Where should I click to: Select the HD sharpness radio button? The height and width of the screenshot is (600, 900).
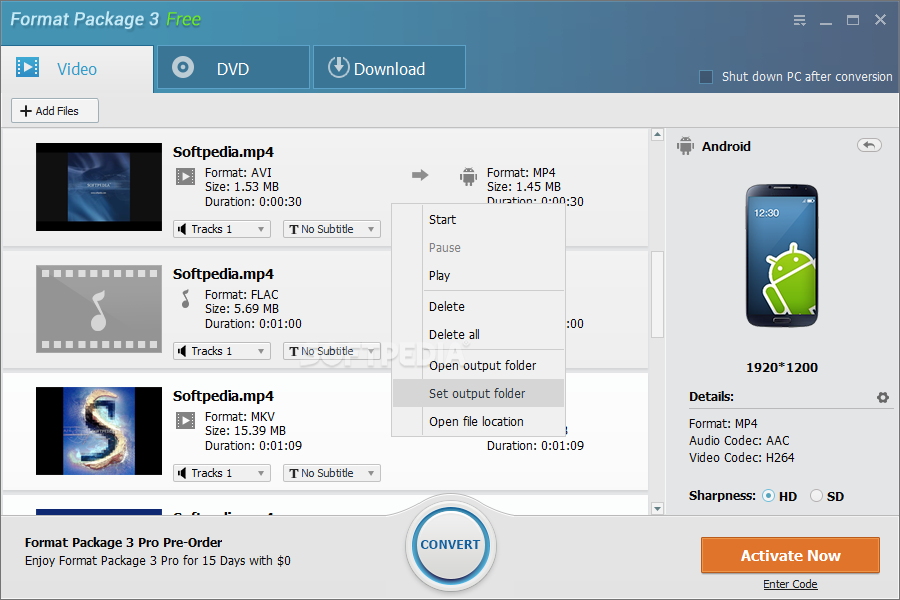coord(768,496)
